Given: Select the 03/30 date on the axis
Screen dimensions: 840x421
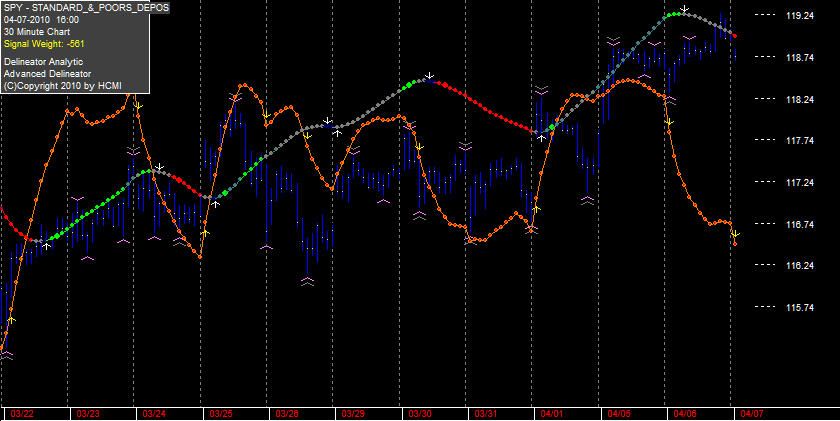Looking at the screenshot, I should pyautogui.click(x=420, y=414).
